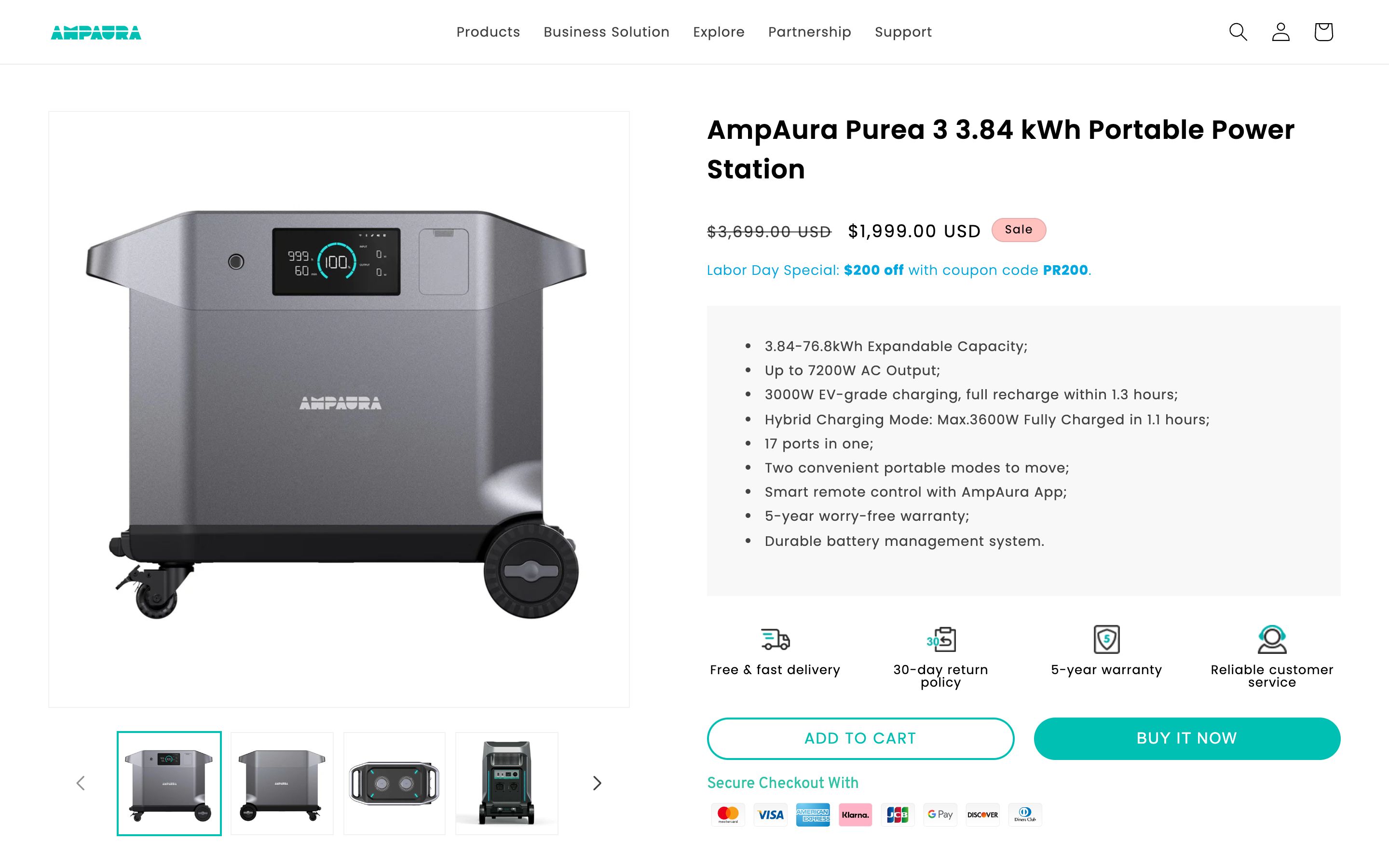Click the Visa payment icon
Viewport: 1389px width, 868px height.
click(770, 814)
